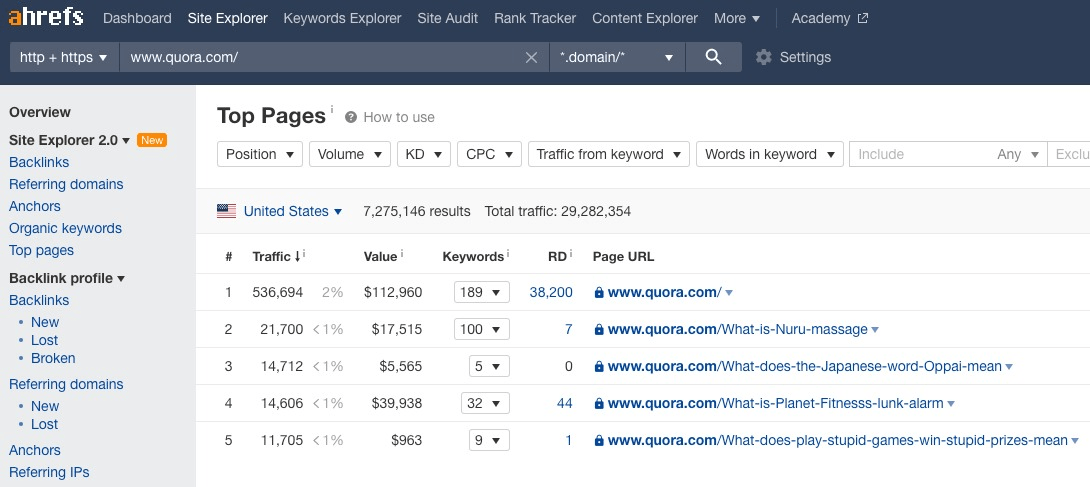The height and width of the screenshot is (487, 1090).
Task: Expand arrow after the stupid-prizes-mean URL
Action: tap(1075, 441)
